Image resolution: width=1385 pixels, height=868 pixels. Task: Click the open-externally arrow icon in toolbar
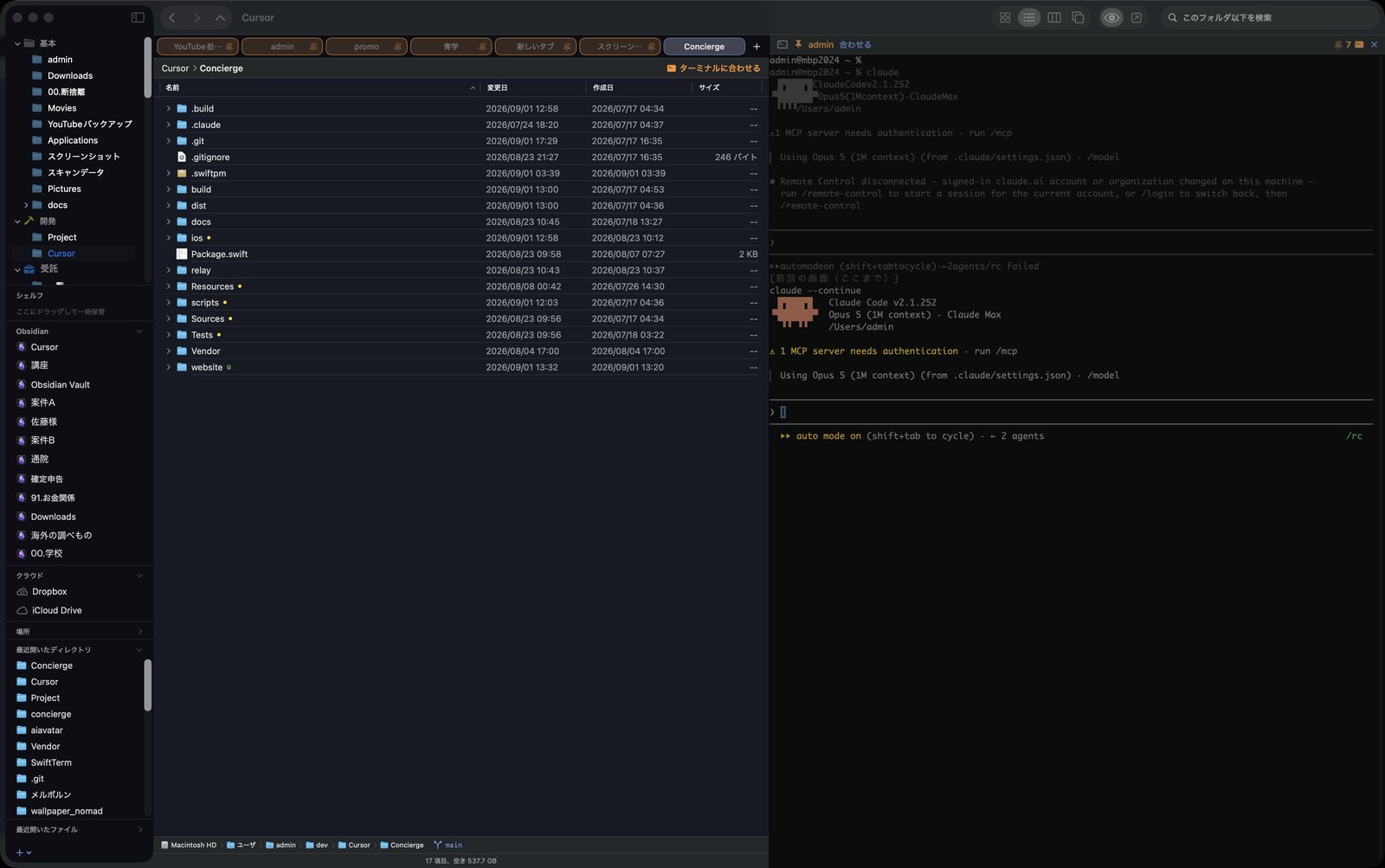pos(1137,17)
